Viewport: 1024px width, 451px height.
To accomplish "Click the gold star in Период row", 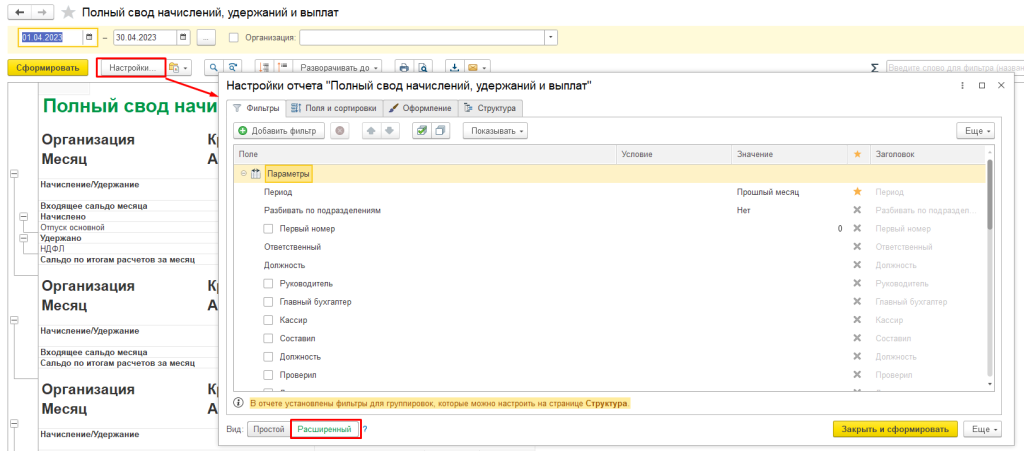I will pyautogui.click(x=856, y=191).
